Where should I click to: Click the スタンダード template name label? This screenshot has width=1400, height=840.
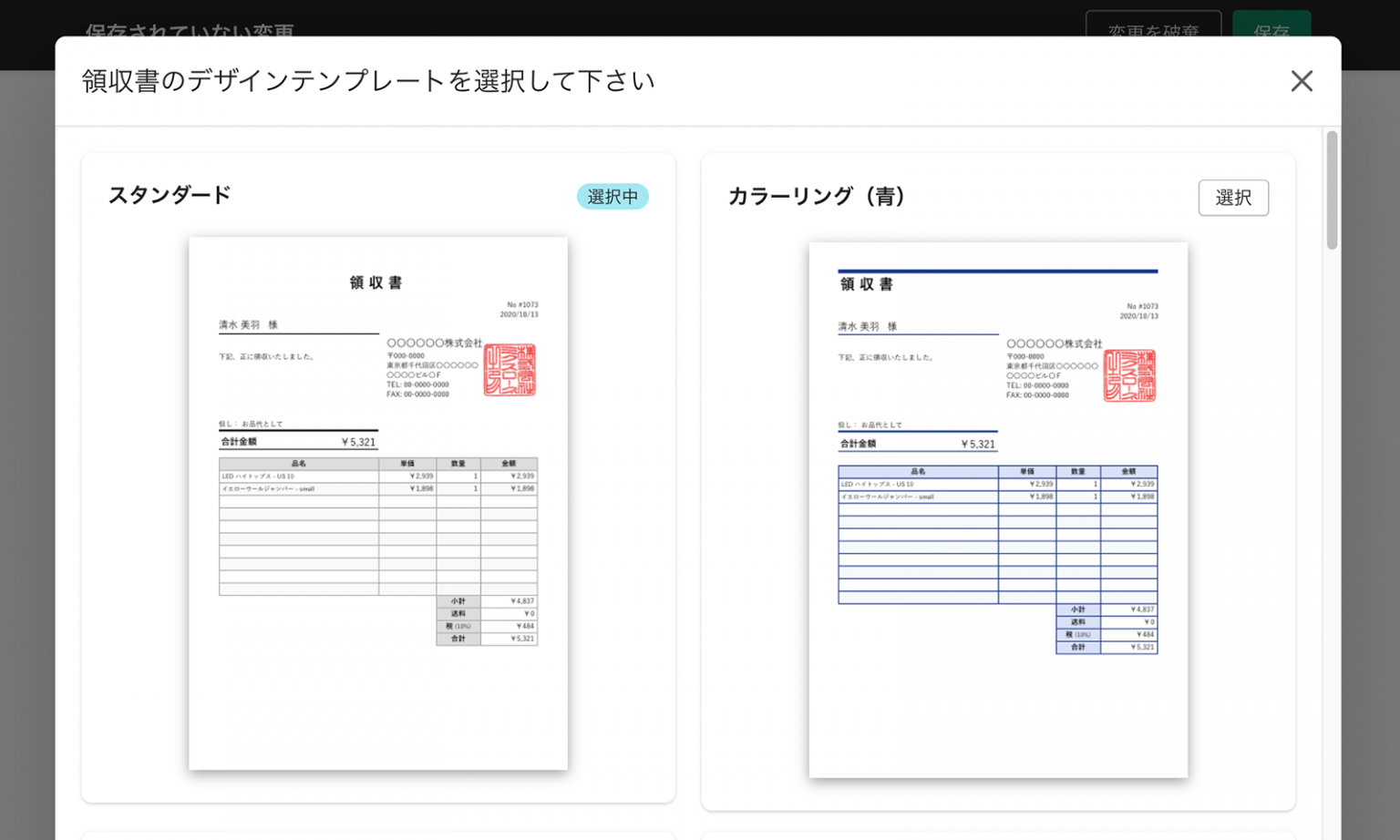pos(170,194)
